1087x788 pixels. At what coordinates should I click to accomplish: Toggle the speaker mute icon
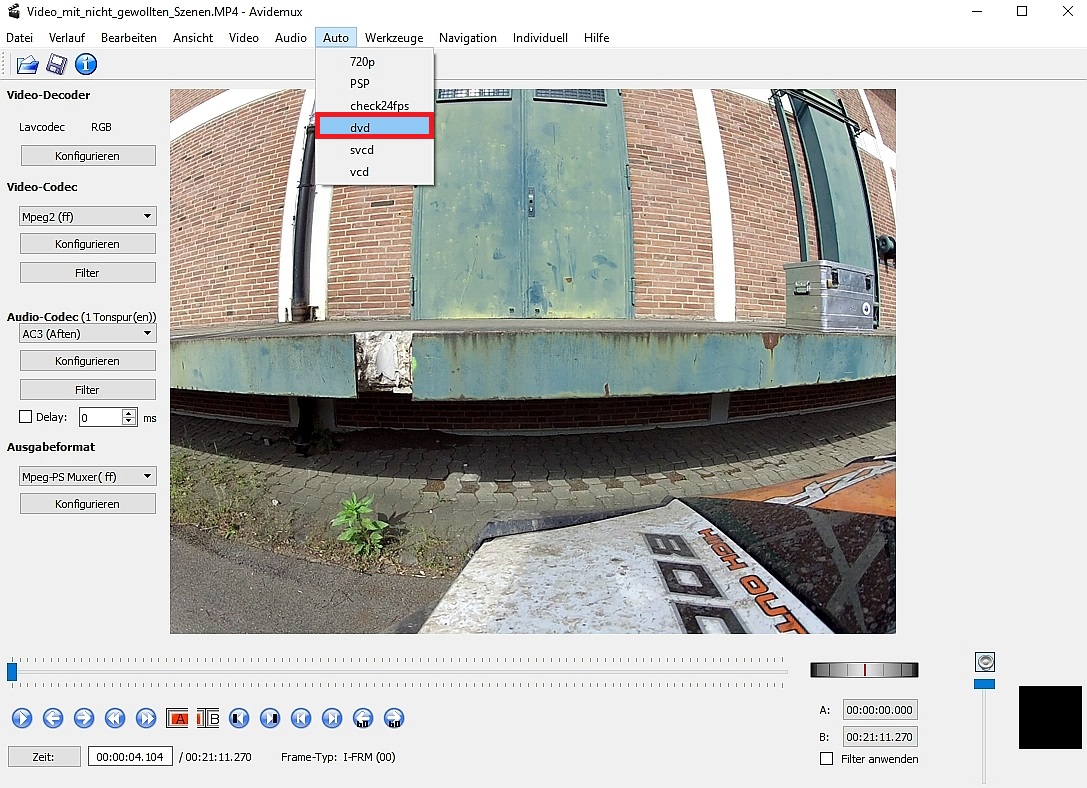985,662
